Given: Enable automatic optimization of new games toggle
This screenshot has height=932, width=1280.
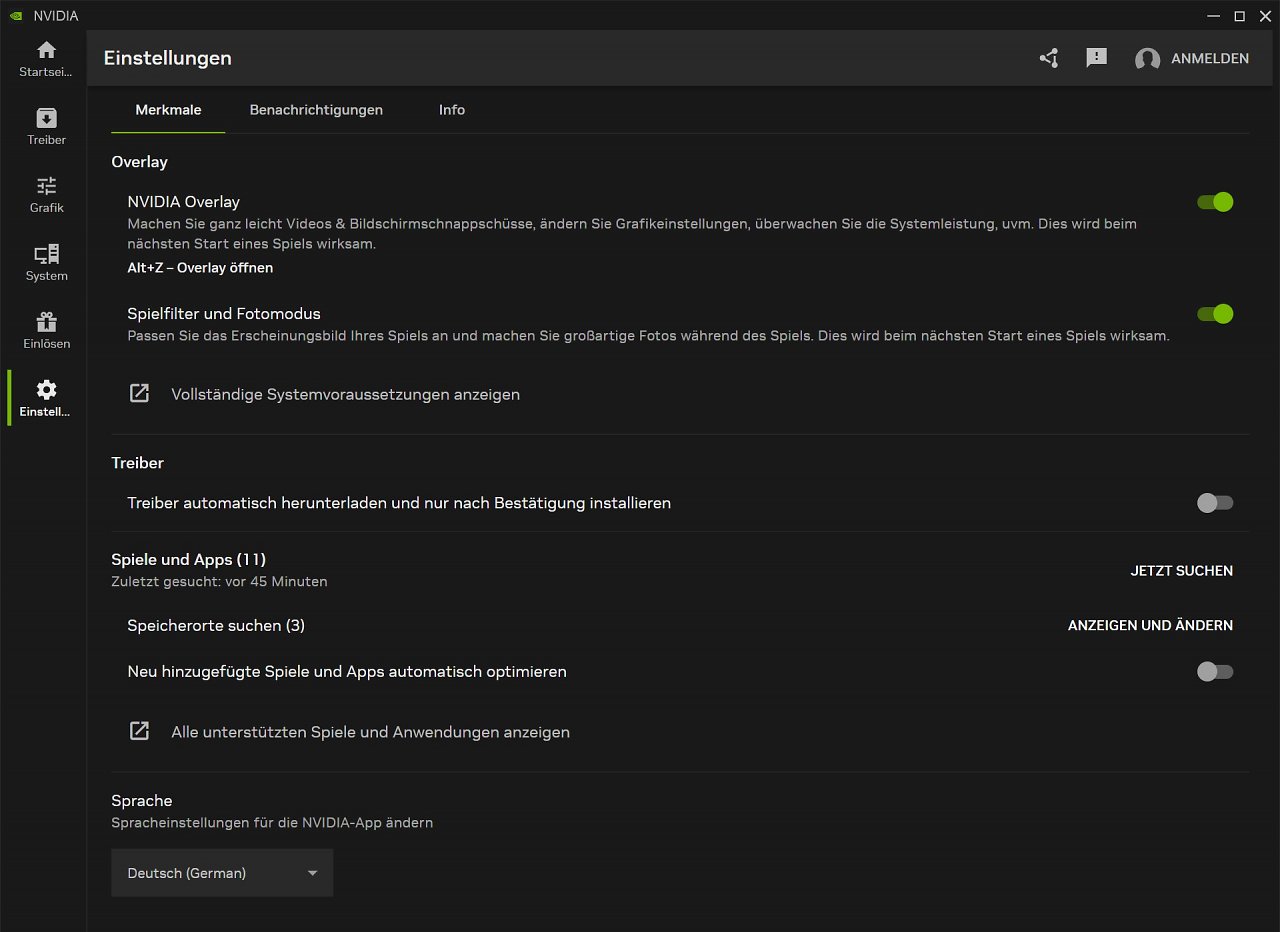Looking at the screenshot, I should tap(1215, 672).
